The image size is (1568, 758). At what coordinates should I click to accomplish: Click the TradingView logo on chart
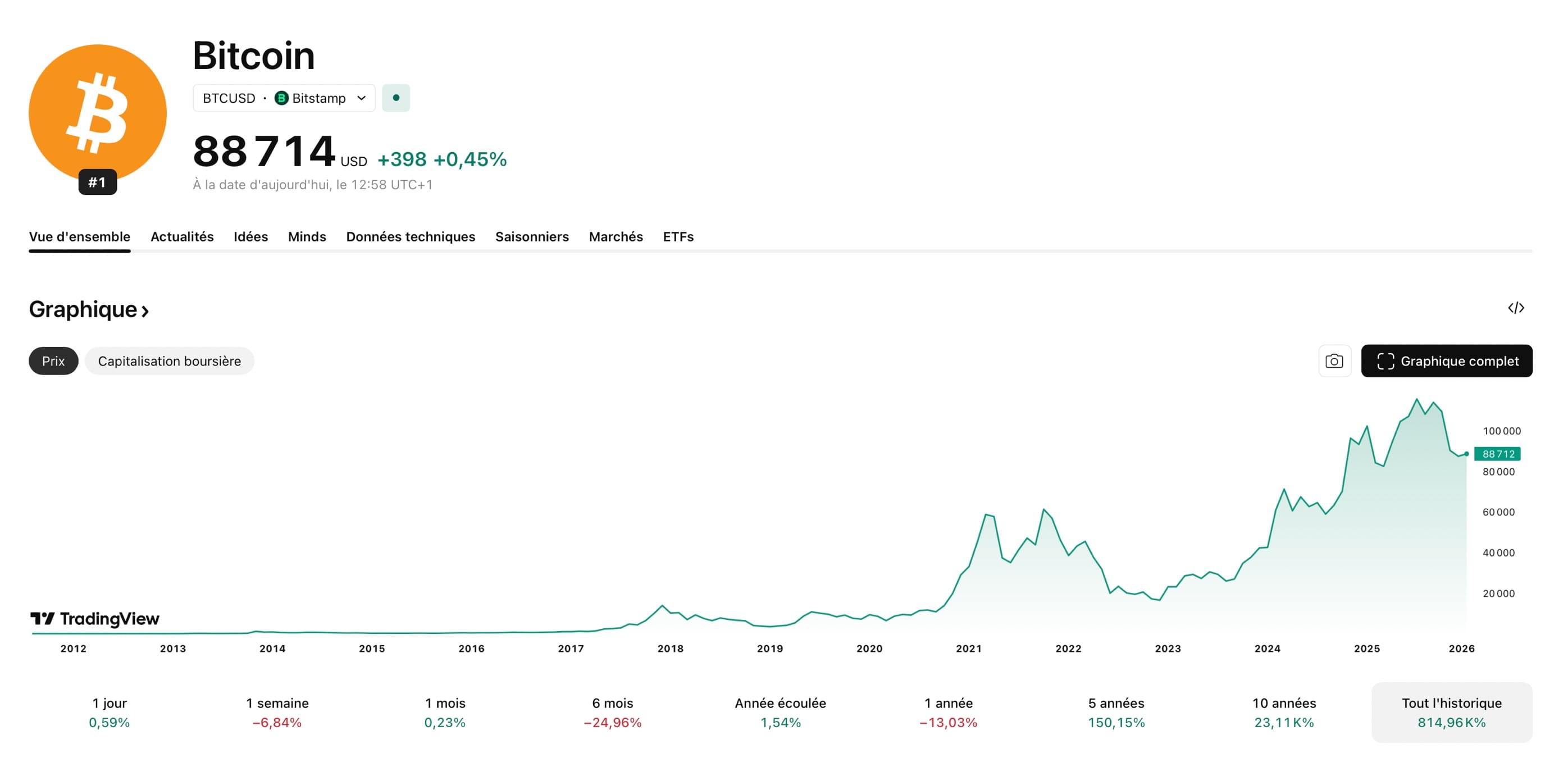point(95,619)
